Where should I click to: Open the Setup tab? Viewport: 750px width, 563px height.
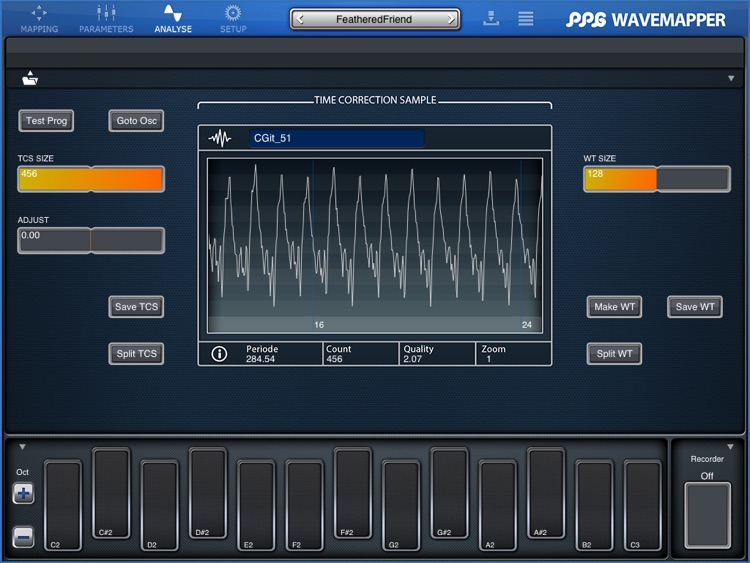[233, 19]
